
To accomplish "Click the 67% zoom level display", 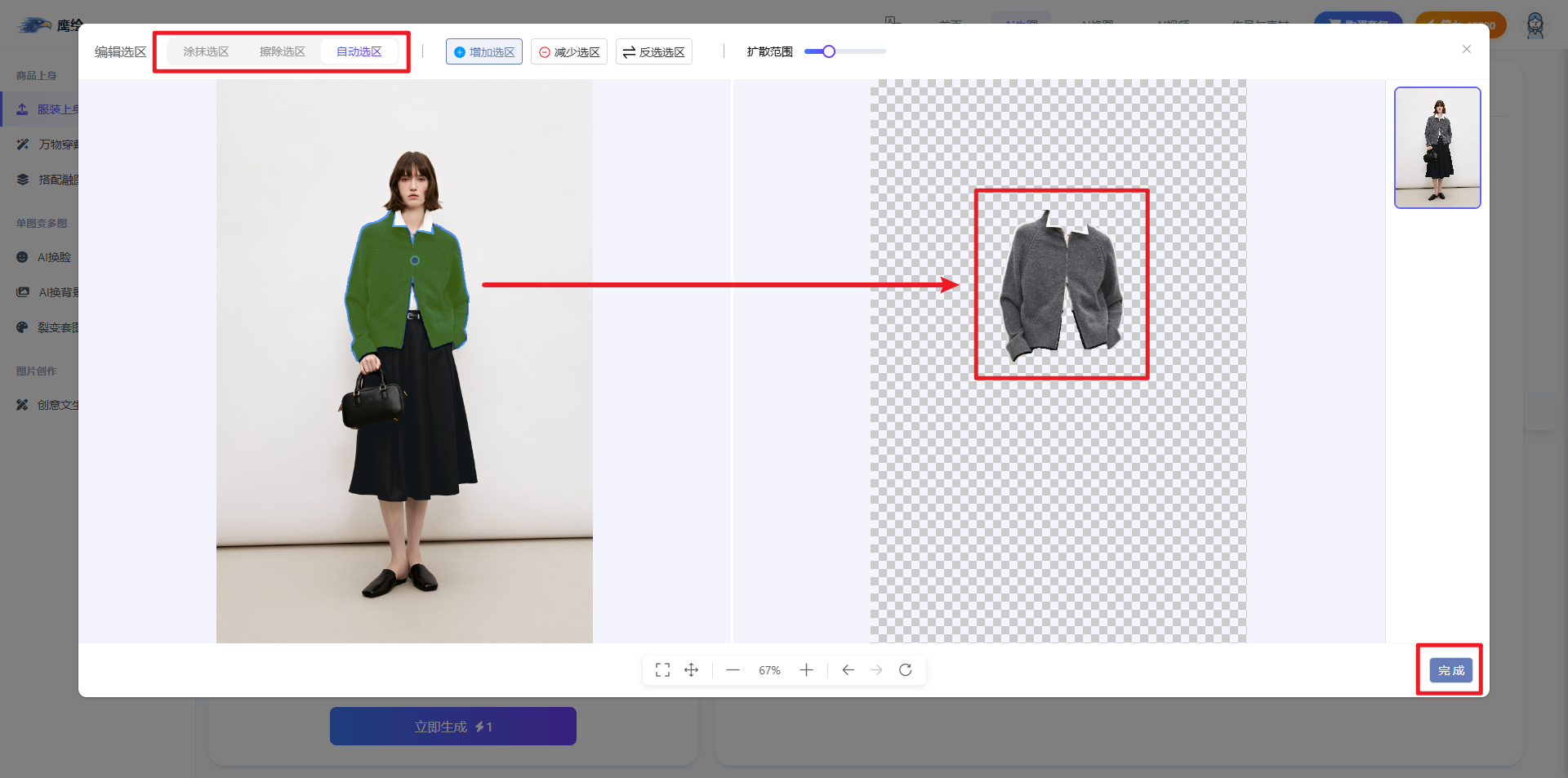I will pos(769,670).
